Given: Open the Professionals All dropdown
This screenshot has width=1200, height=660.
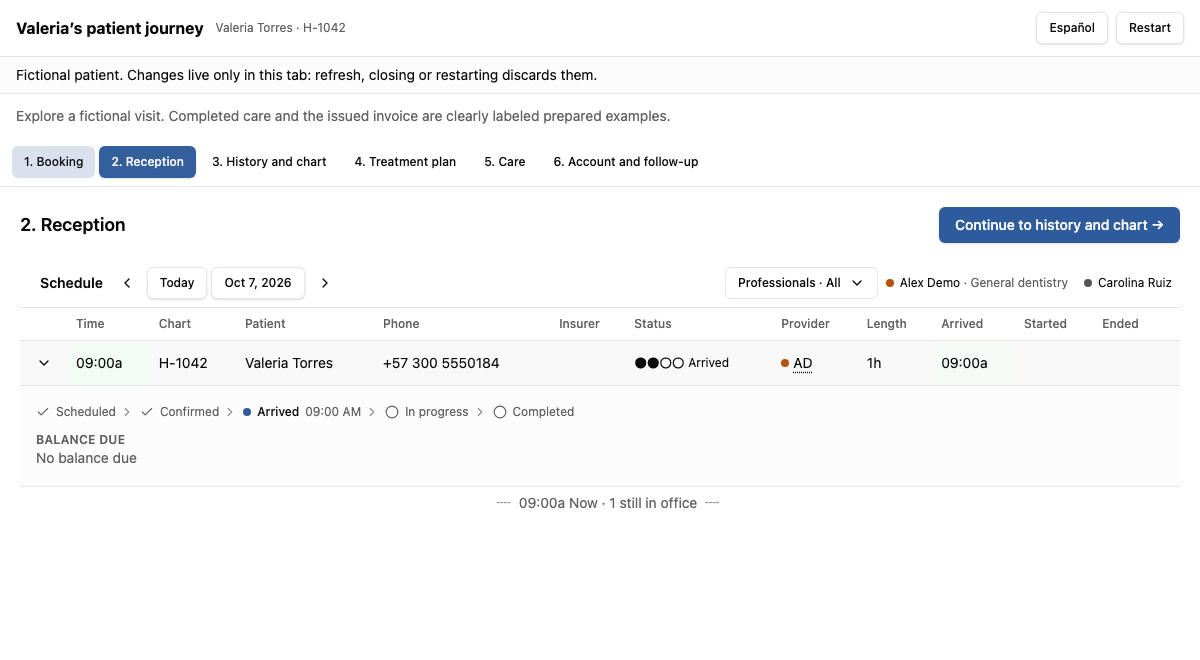Looking at the screenshot, I should point(801,283).
